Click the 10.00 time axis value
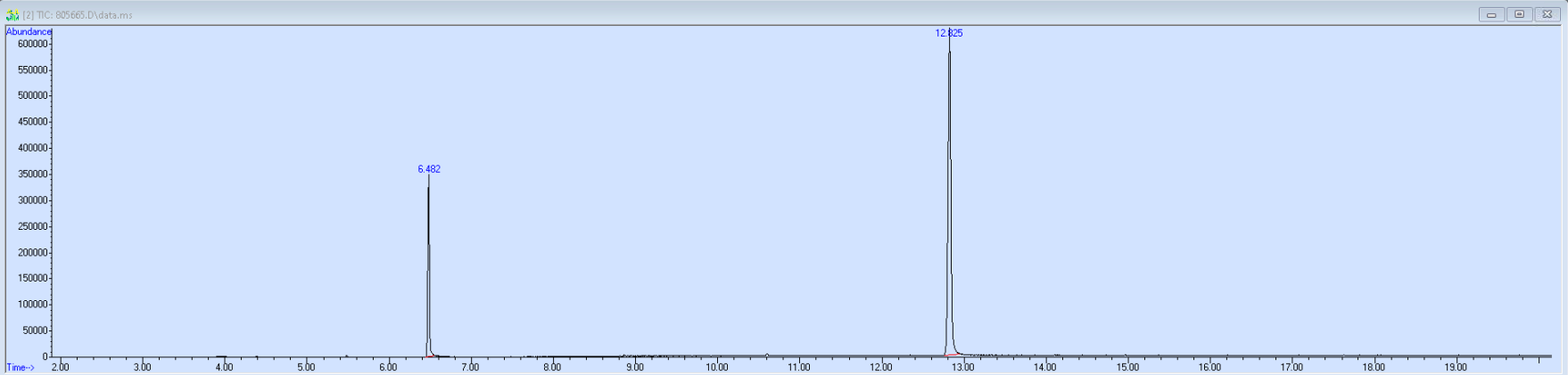 click(716, 367)
